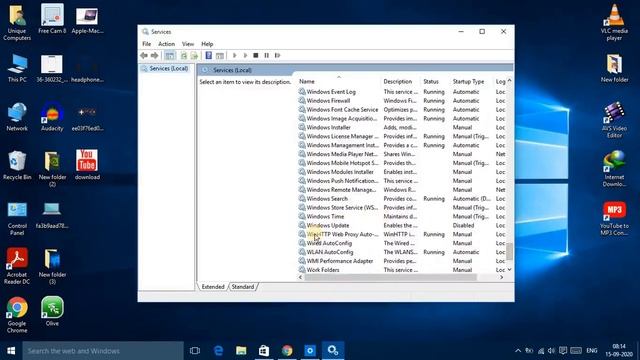The height and width of the screenshot is (360, 640).
Task: Select the Windows Update service
Action: pyautogui.click(x=328, y=225)
